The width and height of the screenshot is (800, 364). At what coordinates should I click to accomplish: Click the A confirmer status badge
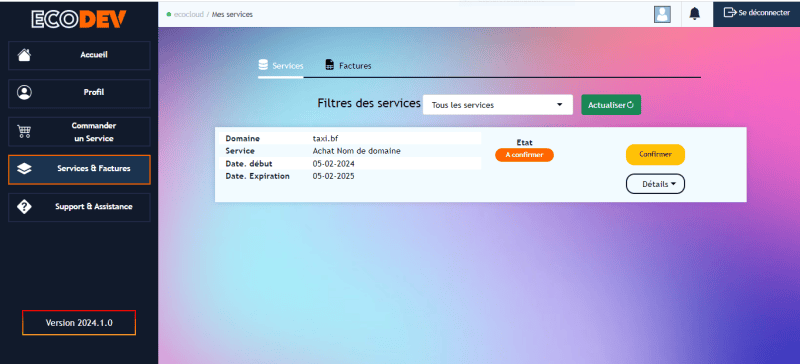point(524,155)
